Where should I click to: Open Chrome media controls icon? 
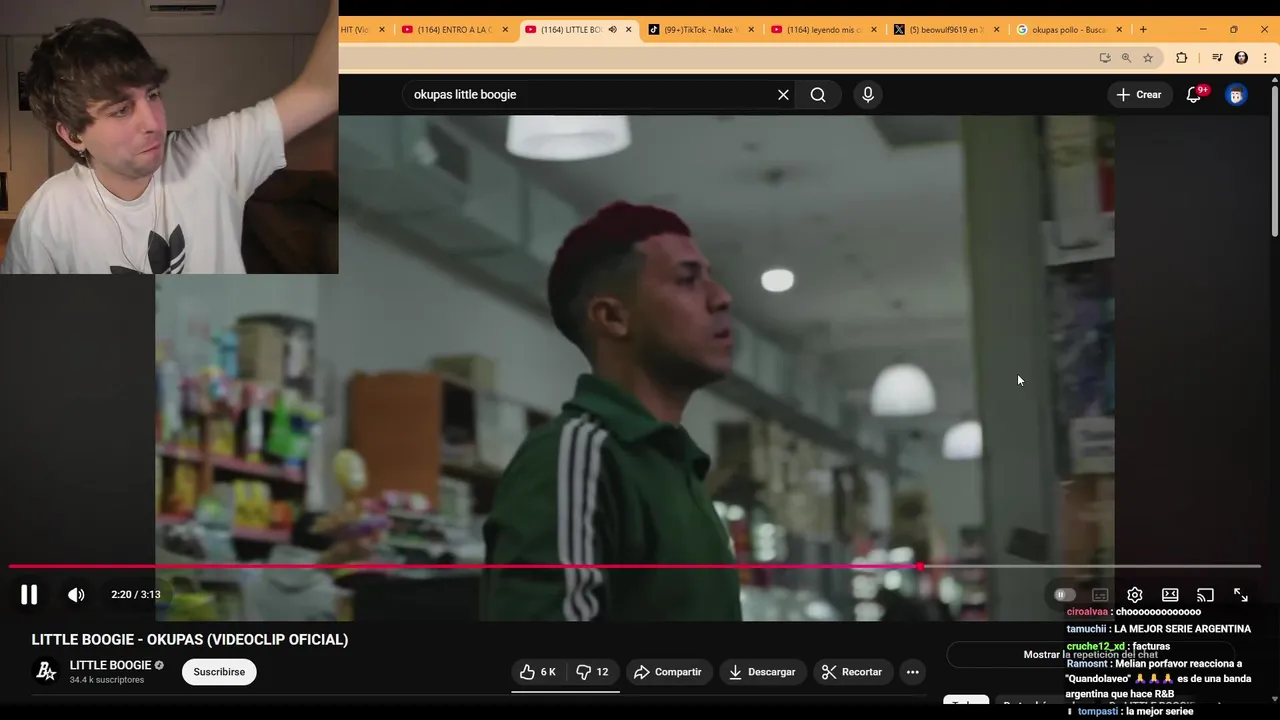click(1217, 58)
